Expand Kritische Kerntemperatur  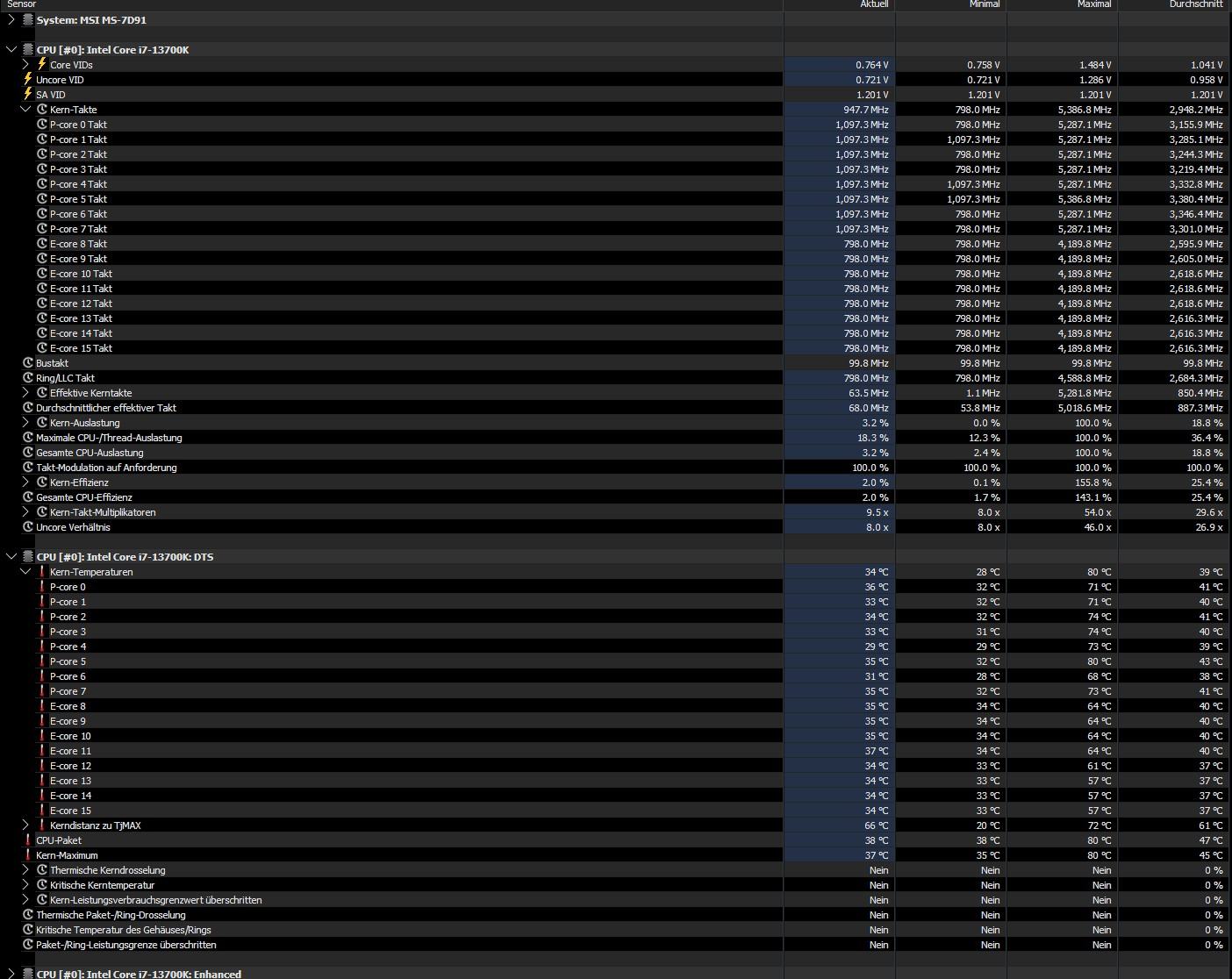point(25,885)
